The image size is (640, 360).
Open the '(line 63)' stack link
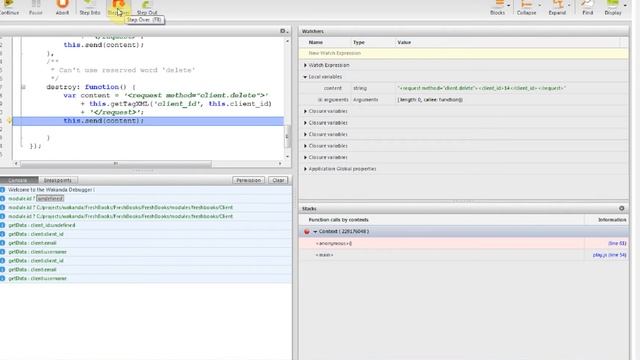(617, 243)
